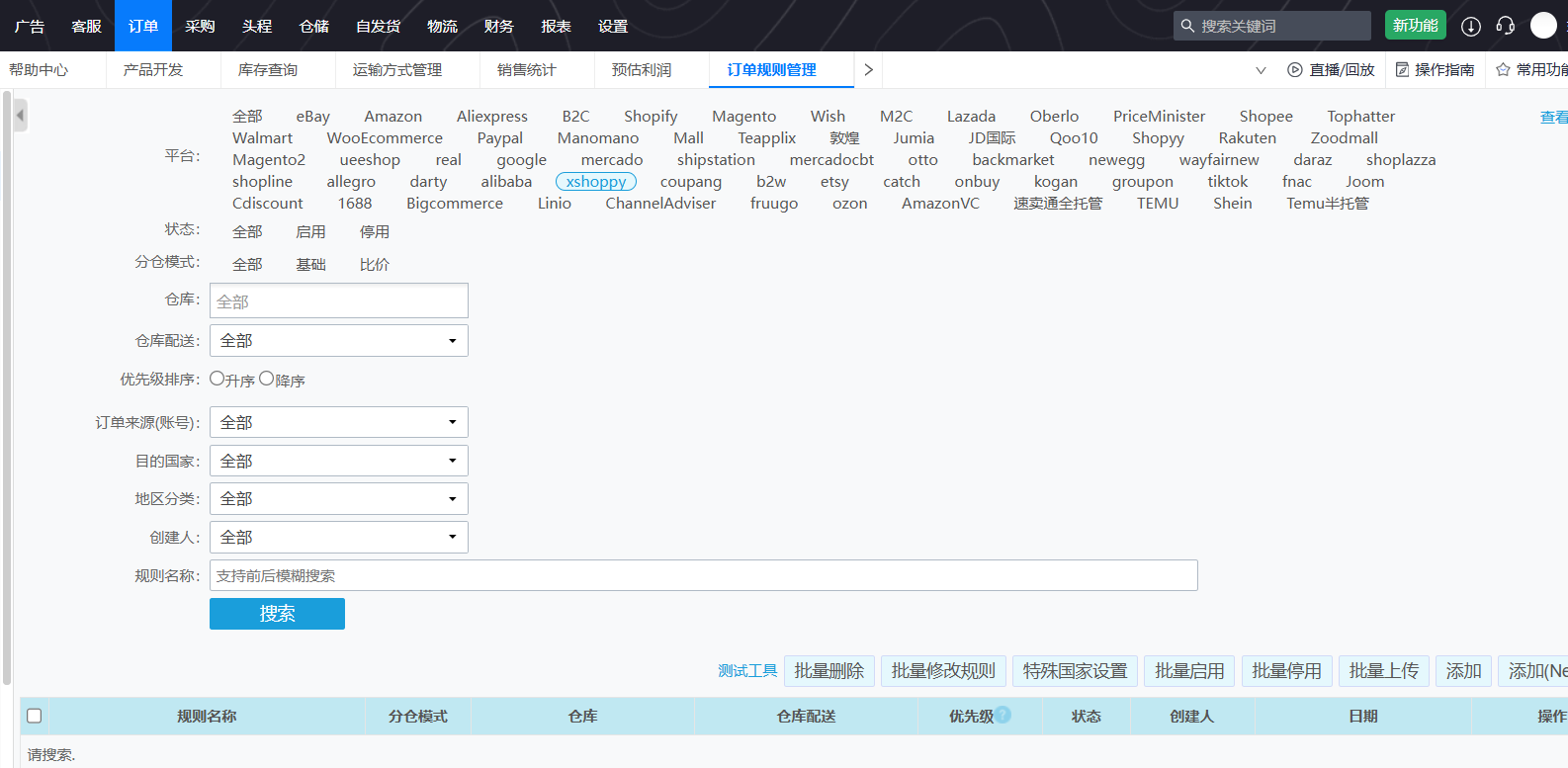The width and height of the screenshot is (1568, 768).
Task: Open the user avatar menu
Action: click(1543, 26)
